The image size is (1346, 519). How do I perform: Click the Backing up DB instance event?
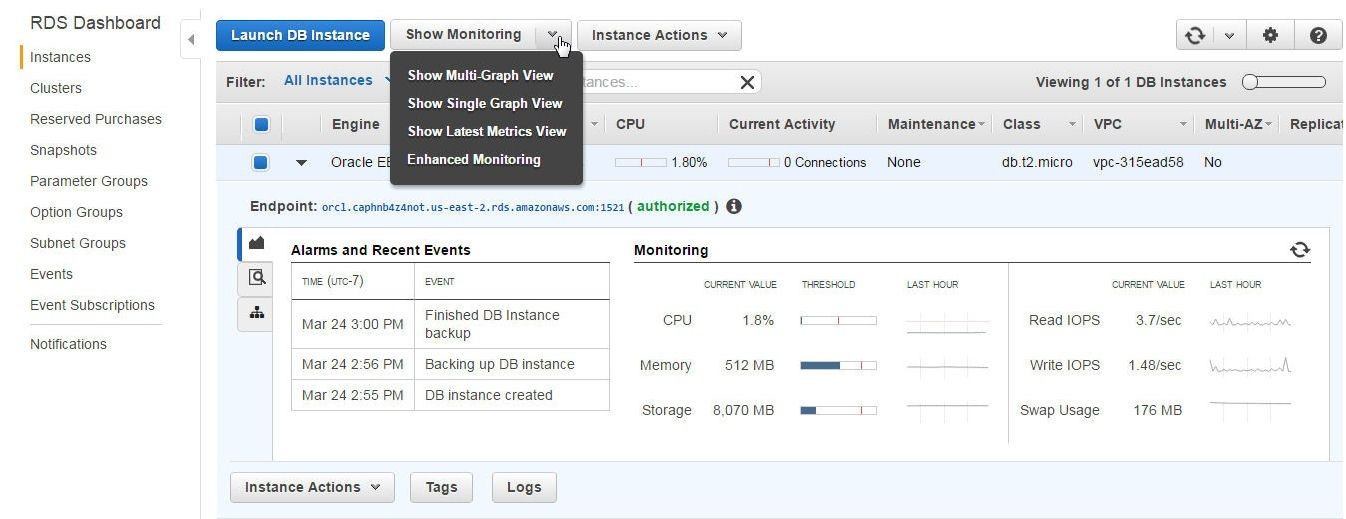(x=500, y=364)
